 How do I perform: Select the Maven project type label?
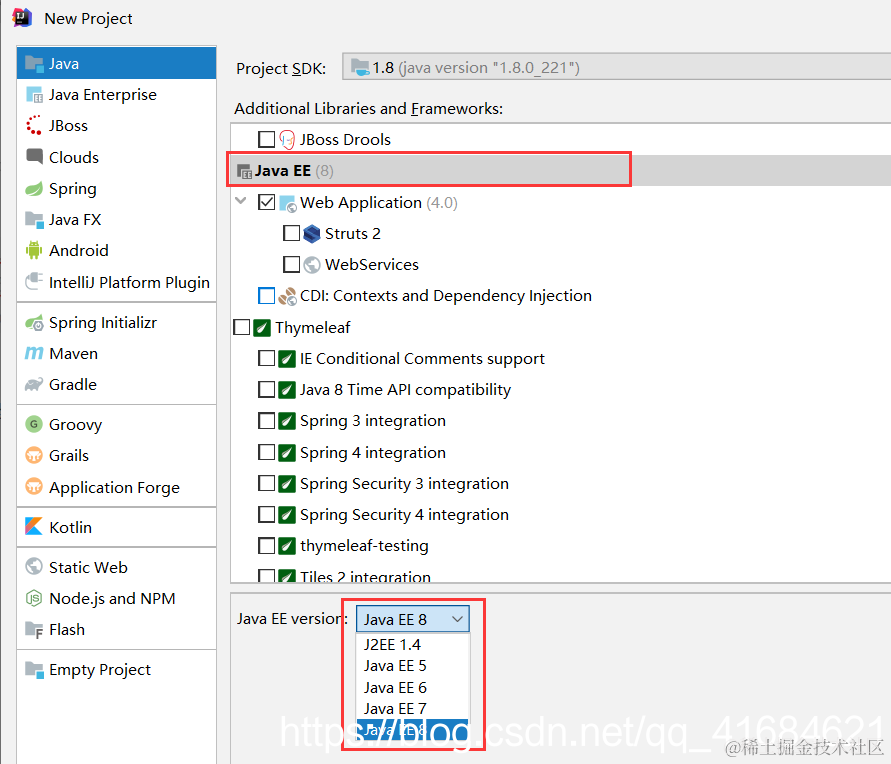coord(73,353)
